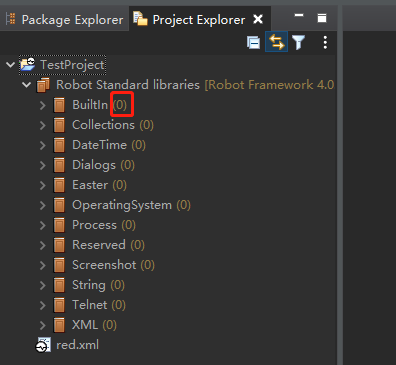
Task: Click the Robot Standard libraries icon
Action: pos(43,85)
